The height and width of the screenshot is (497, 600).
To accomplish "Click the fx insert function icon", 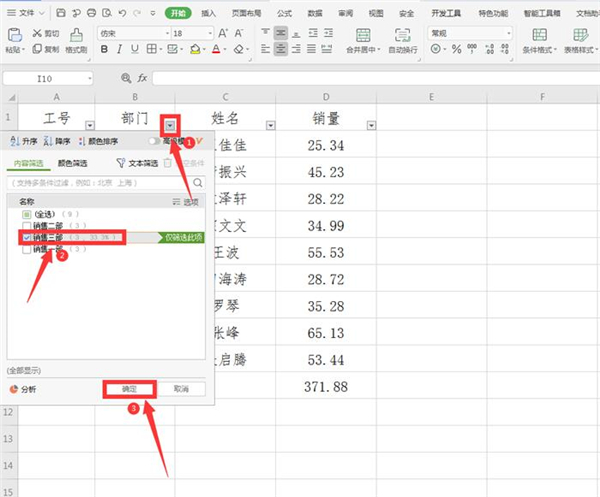I will [142, 77].
